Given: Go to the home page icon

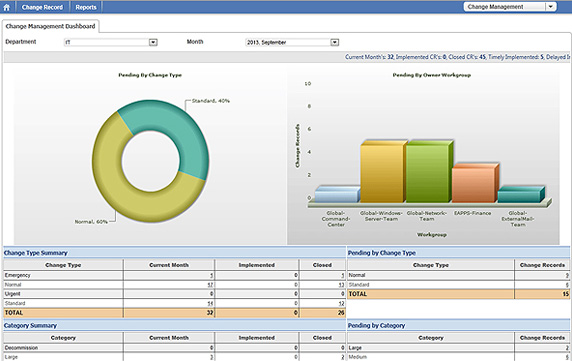Looking at the screenshot, I should [7, 7].
